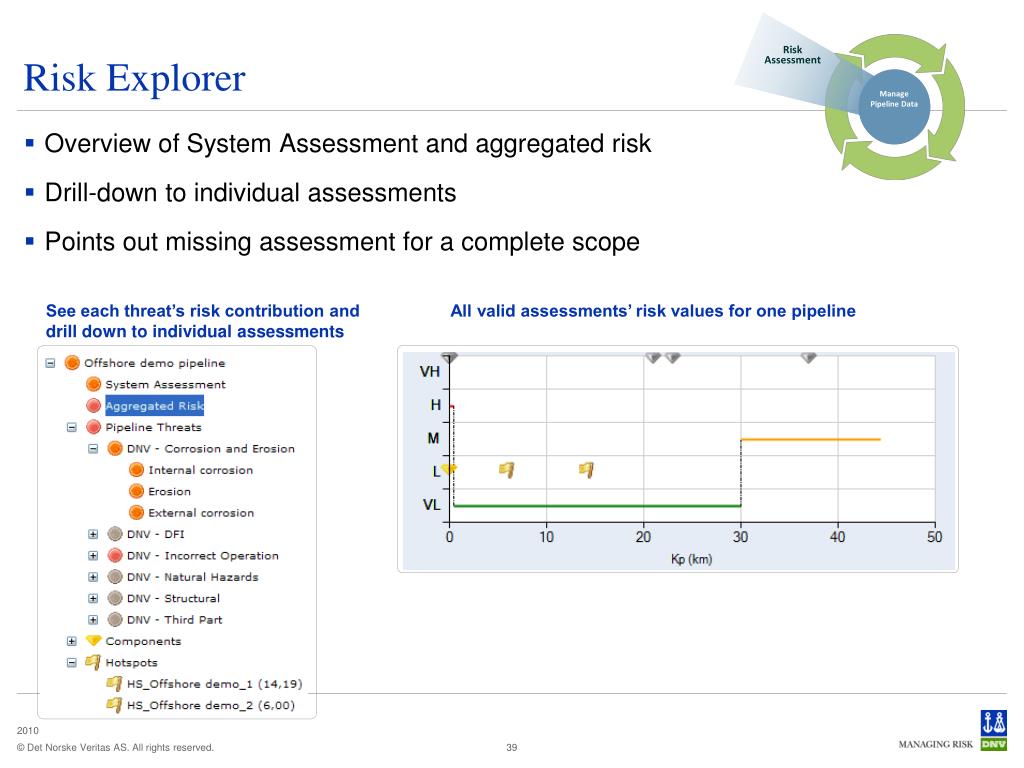Select the DNV - Structural label
Viewport: 1024px width, 768px height.
point(173,598)
